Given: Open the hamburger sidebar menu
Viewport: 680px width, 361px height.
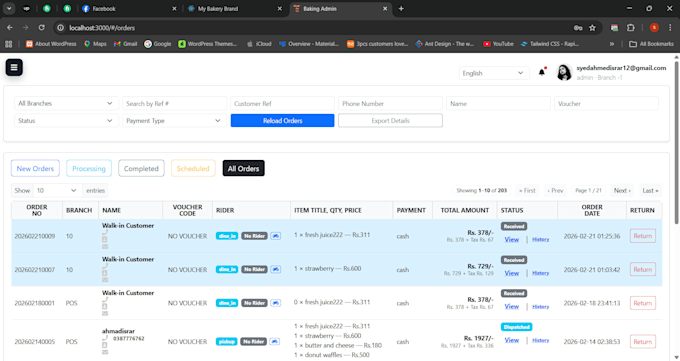Looking at the screenshot, I should 14,67.
